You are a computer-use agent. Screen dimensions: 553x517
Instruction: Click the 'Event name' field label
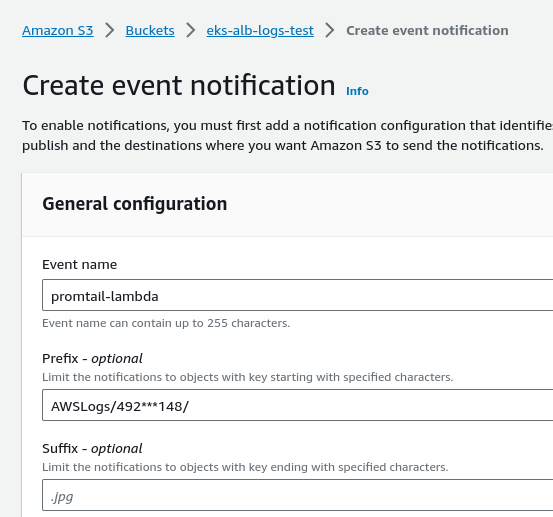point(79,264)
